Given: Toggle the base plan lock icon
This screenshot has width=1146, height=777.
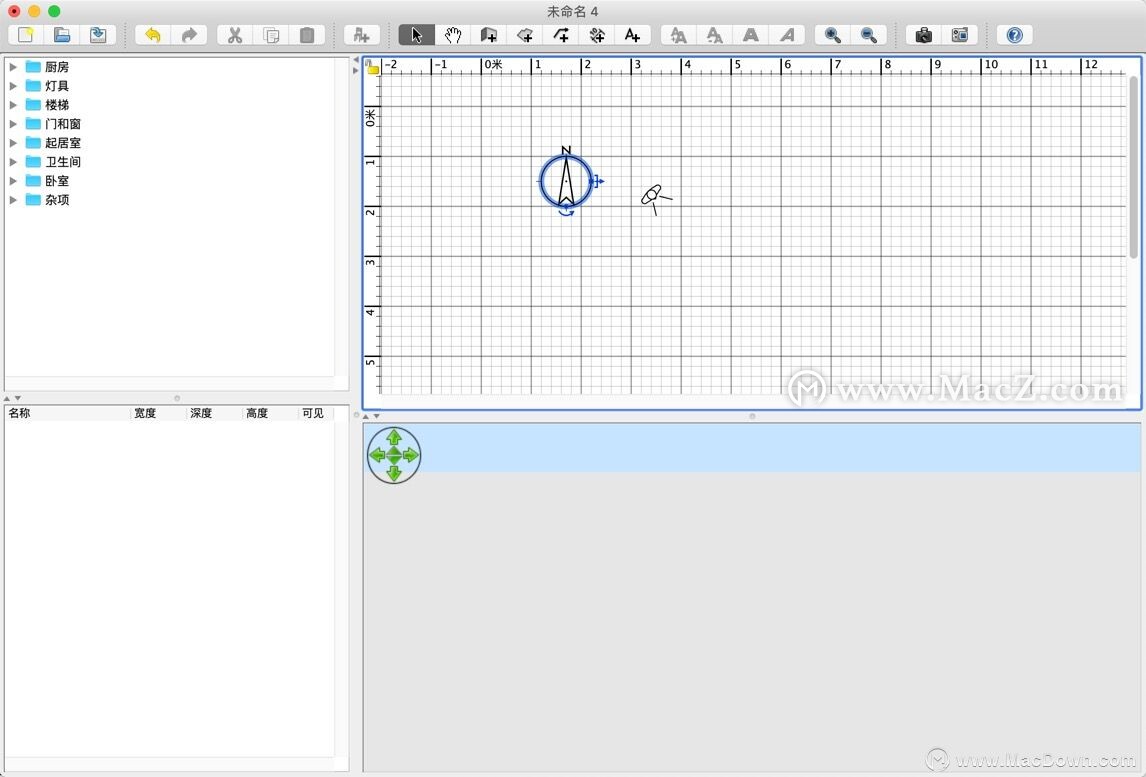Looking at the screenshot, I should (372, 67).
